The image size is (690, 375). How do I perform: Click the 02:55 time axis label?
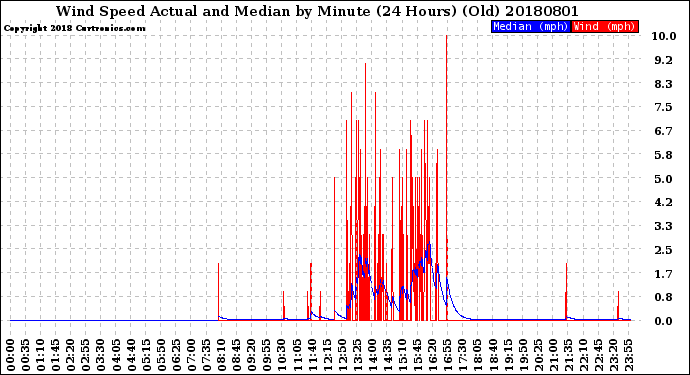click(x=86, y=355)
